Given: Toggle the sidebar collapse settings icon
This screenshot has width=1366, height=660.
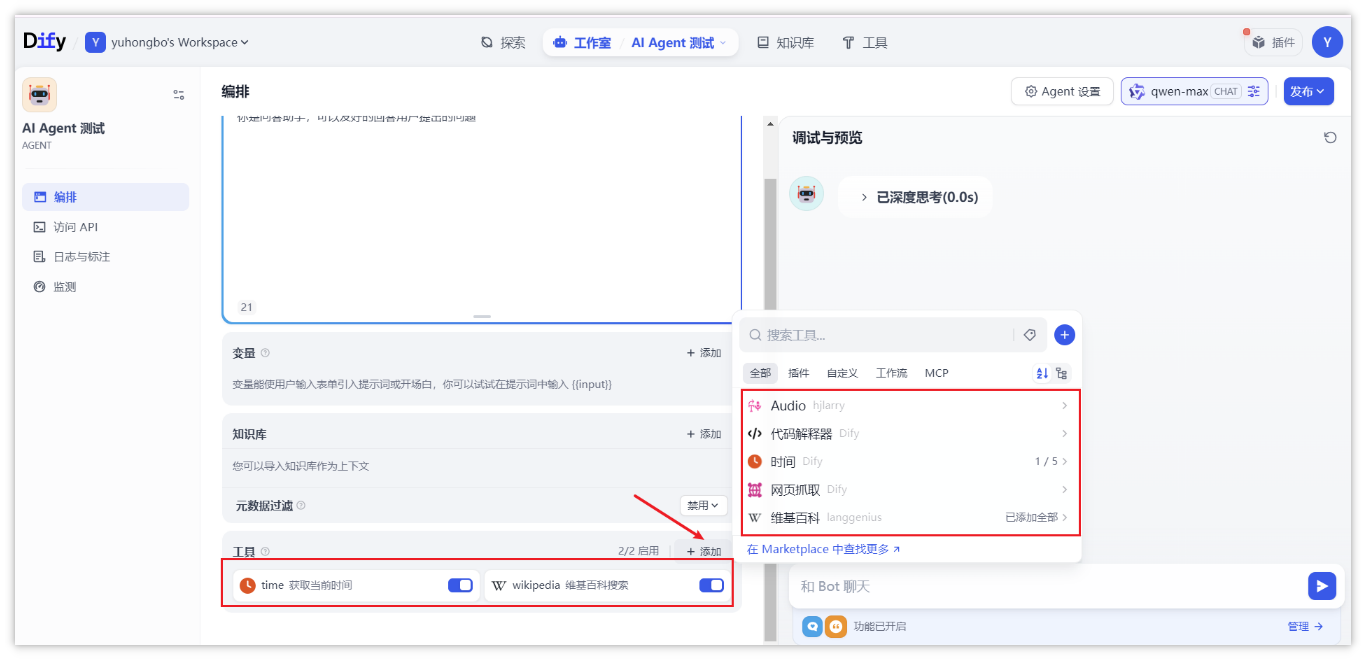Looking at the screenshot, I should pyautogui.click(x=178, y=95).
